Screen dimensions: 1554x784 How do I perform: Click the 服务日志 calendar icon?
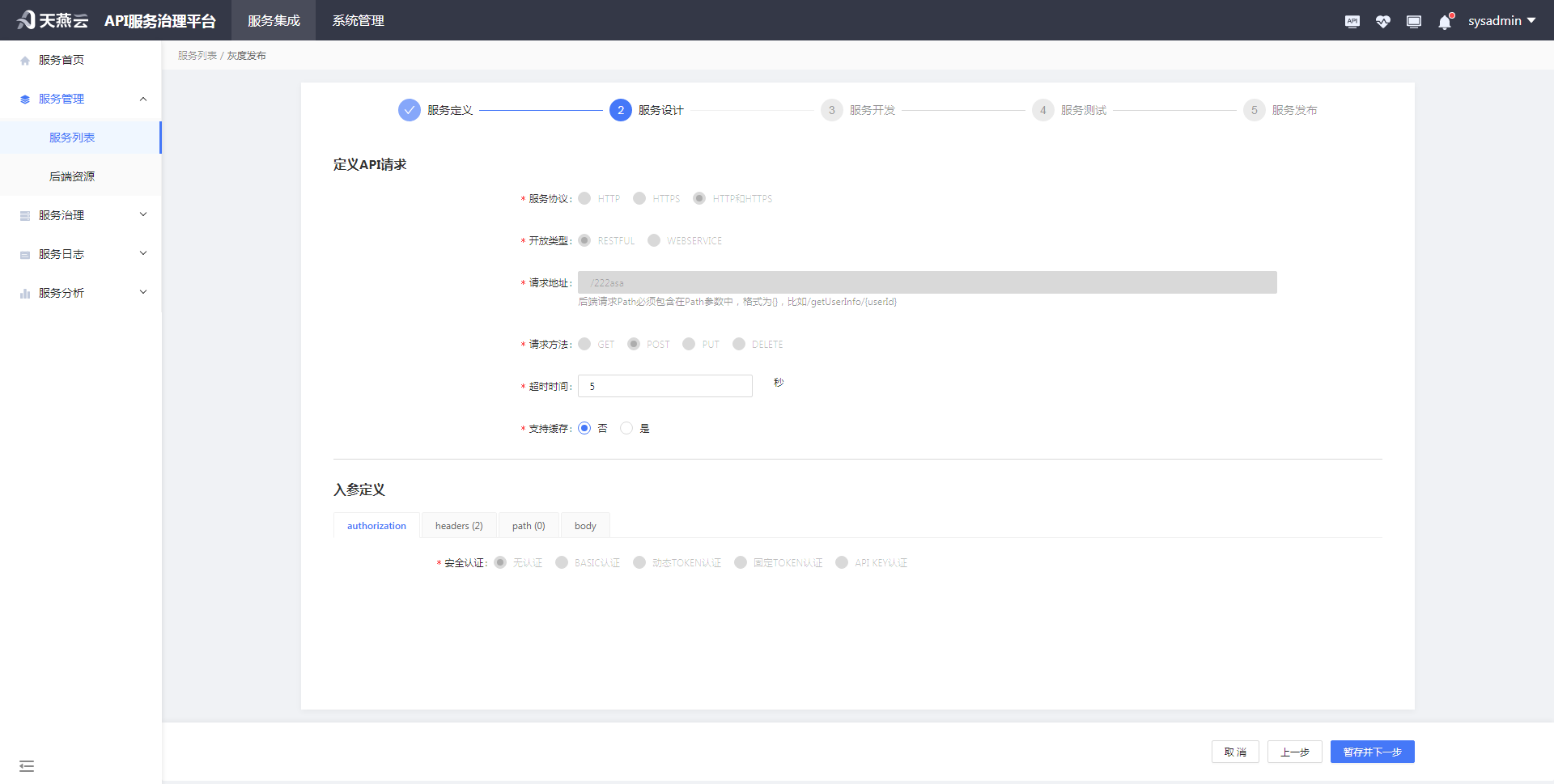point(23,253)
